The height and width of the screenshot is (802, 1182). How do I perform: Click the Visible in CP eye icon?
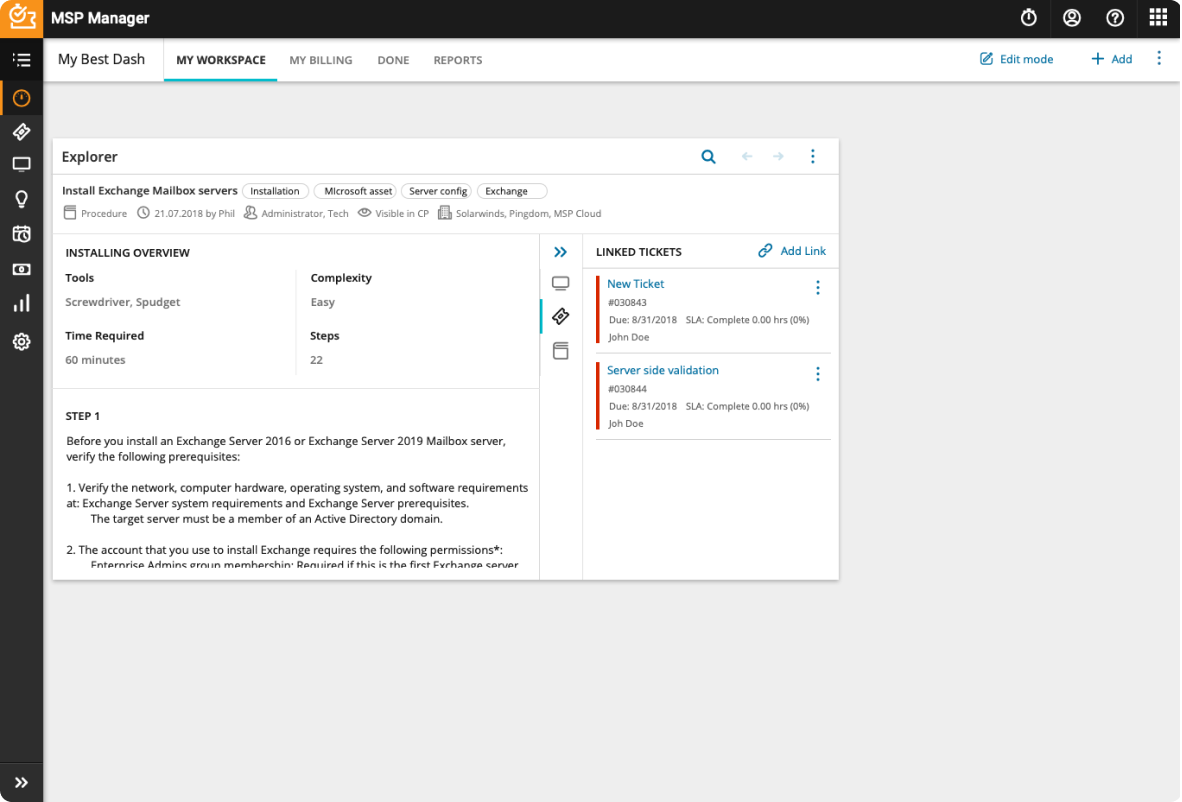point(364,213)
